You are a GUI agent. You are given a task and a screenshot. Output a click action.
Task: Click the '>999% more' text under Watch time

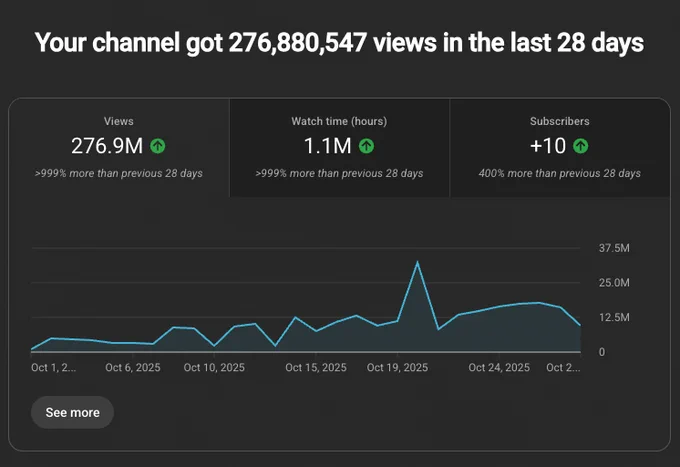pos(339,173)
